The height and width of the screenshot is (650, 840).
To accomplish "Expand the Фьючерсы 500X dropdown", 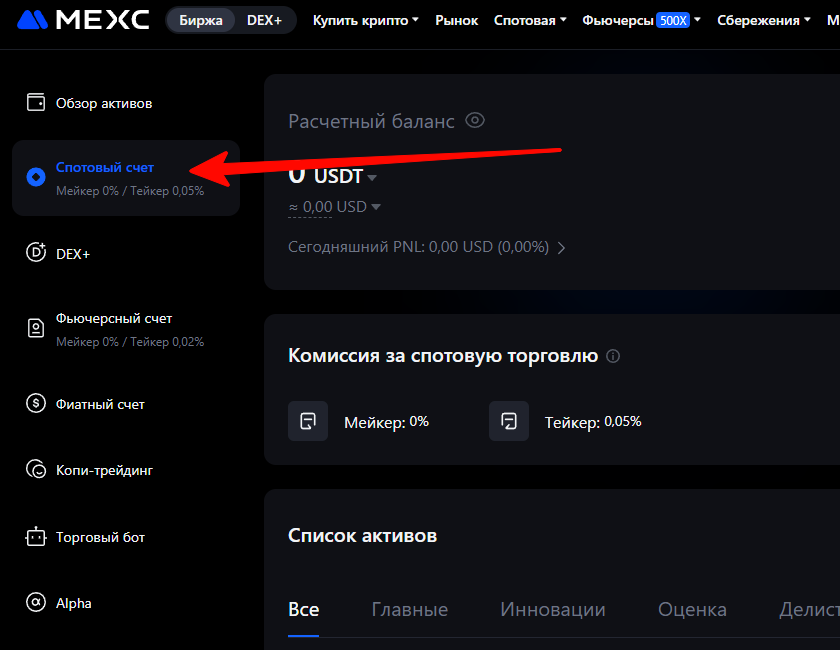I will pyautogui.click(x=641, y=20).
